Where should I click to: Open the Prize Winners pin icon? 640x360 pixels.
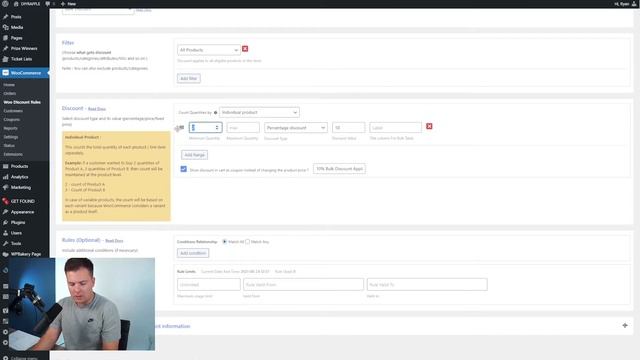(x=5, y=48)
